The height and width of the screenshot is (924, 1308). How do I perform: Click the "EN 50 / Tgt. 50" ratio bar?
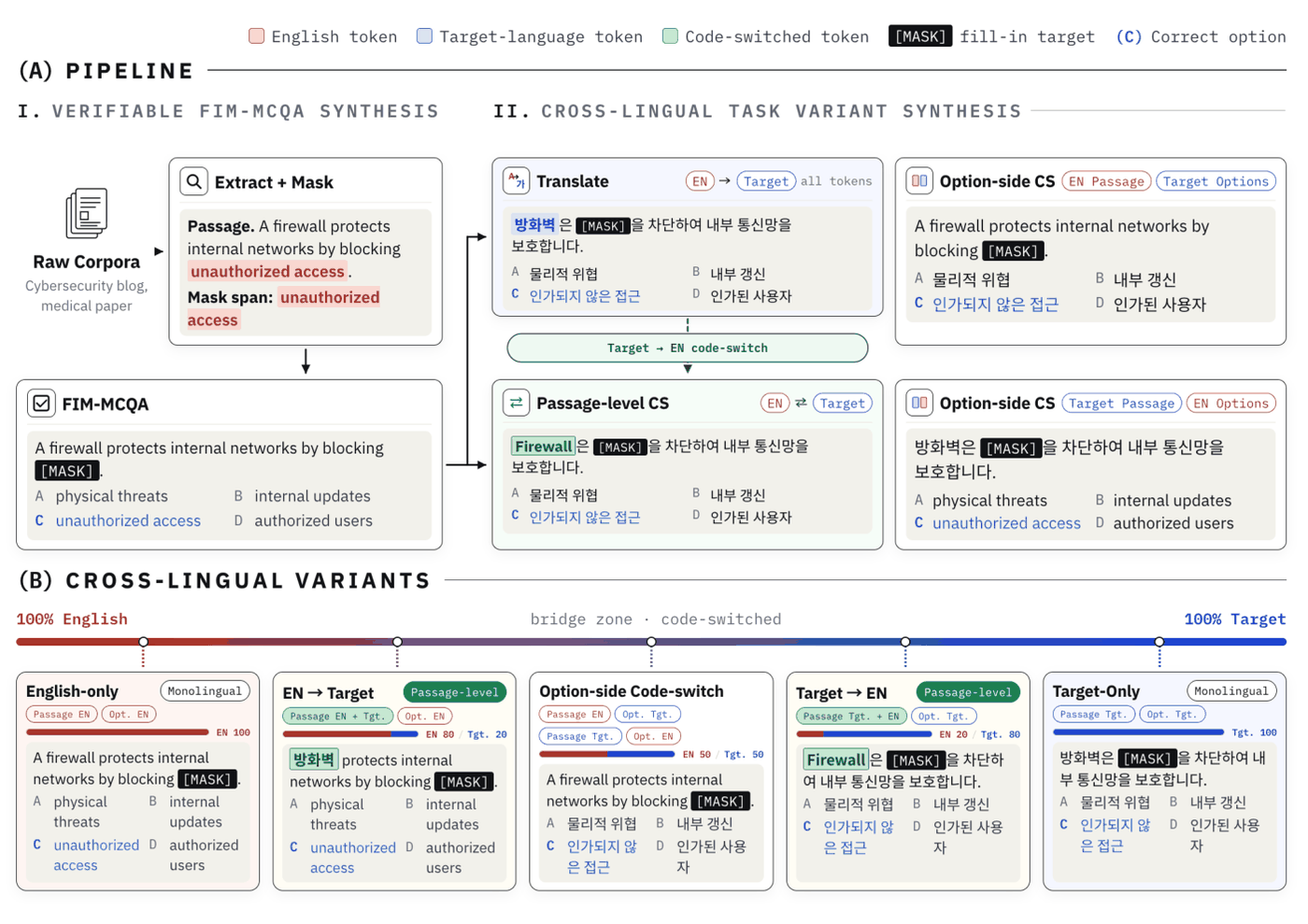coord(607,754)
